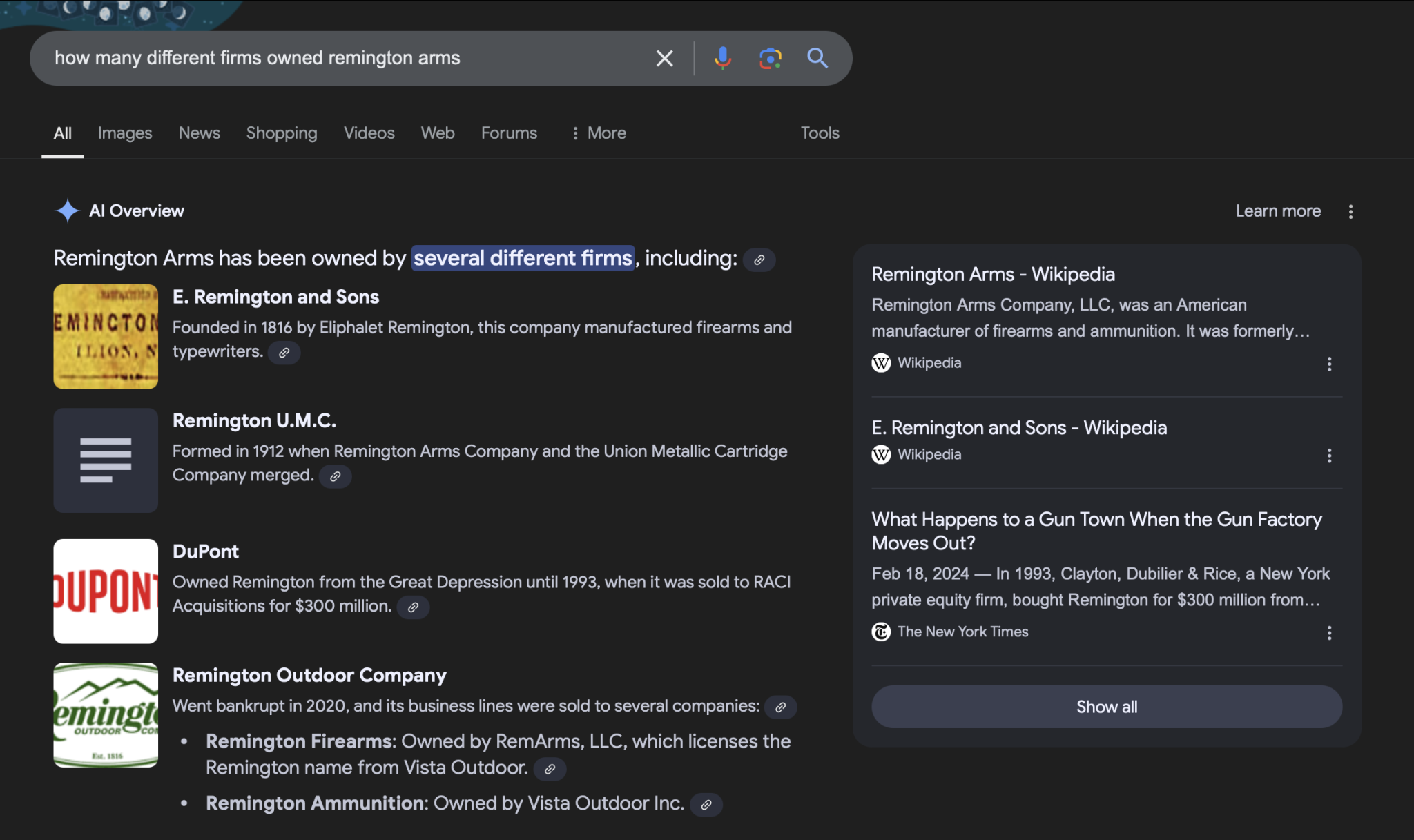
Task: Open source link icon after 'typewriters.'
Action: pyautogui.click(x=284, y=353)
